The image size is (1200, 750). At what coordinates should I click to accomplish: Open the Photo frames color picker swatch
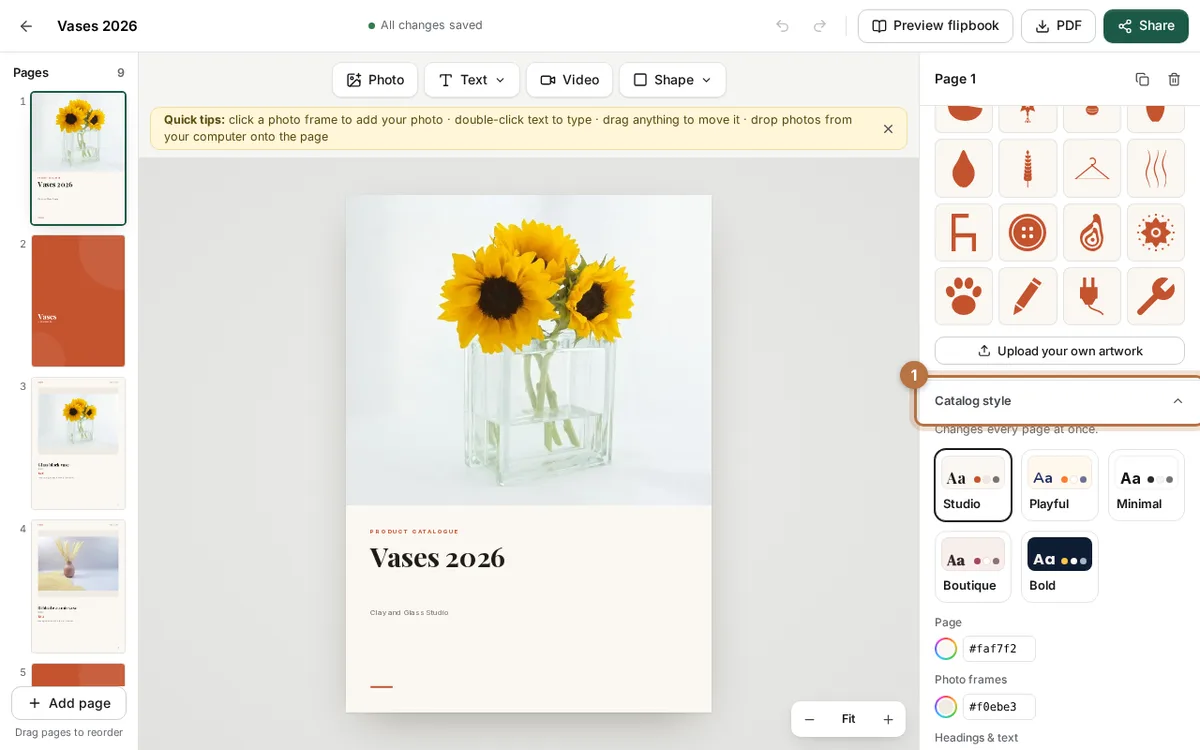946,707
